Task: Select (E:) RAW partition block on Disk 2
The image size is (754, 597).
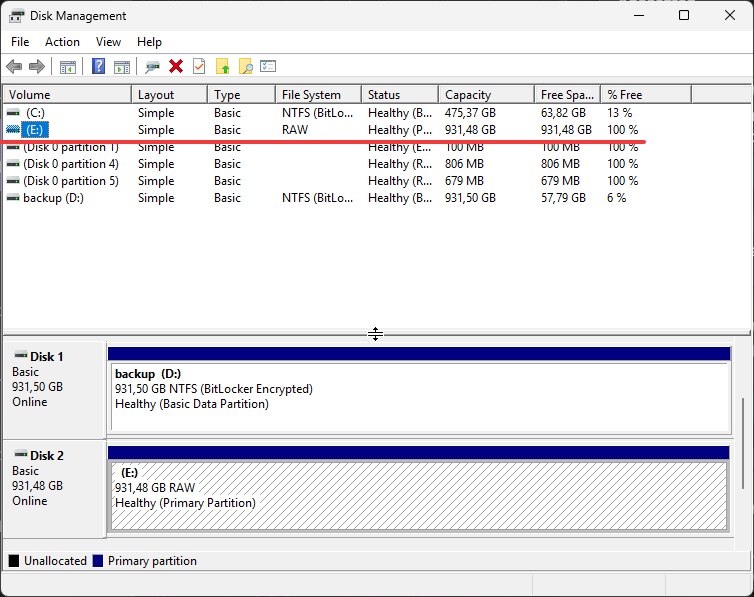Action: tap(419, 496)
